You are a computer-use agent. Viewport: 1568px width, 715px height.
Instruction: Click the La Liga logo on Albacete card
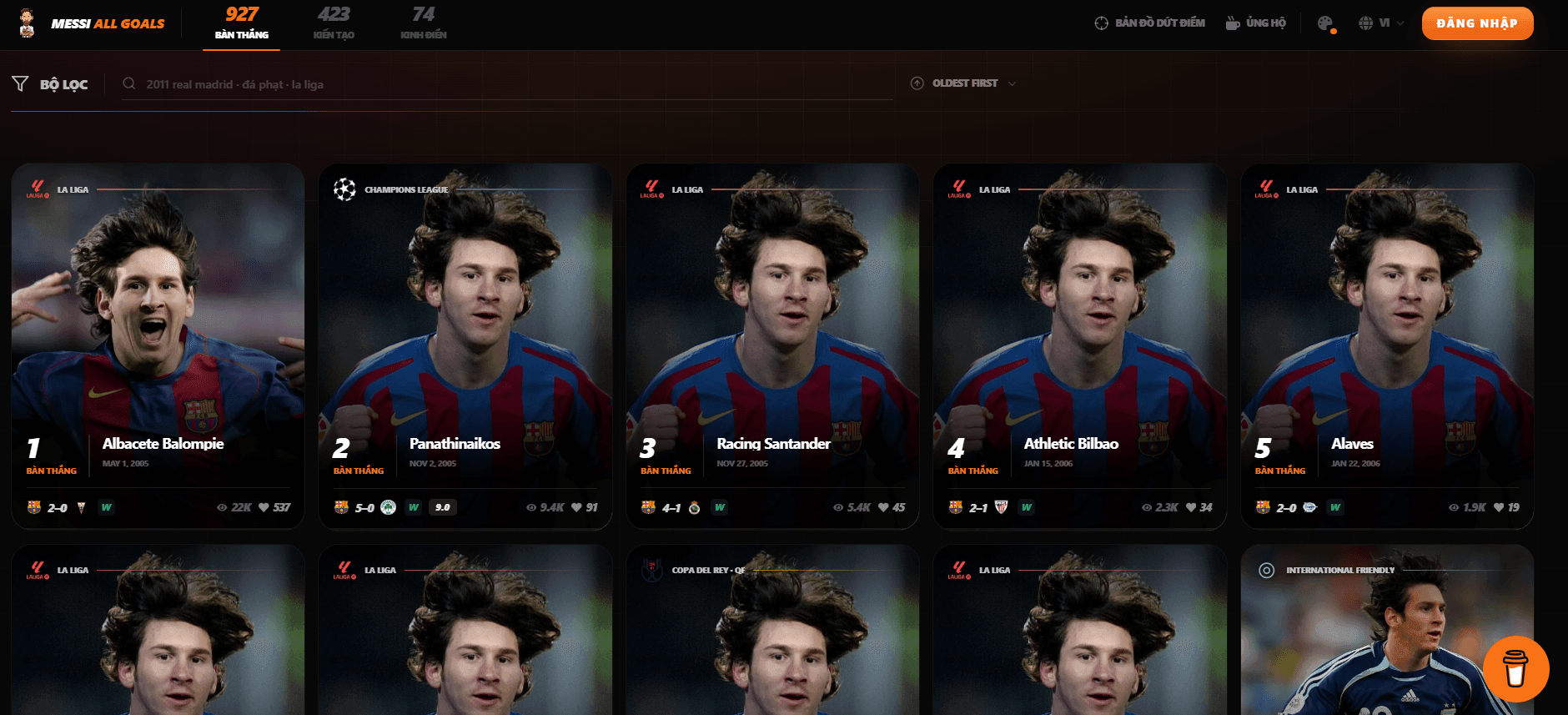coord(38,189)
